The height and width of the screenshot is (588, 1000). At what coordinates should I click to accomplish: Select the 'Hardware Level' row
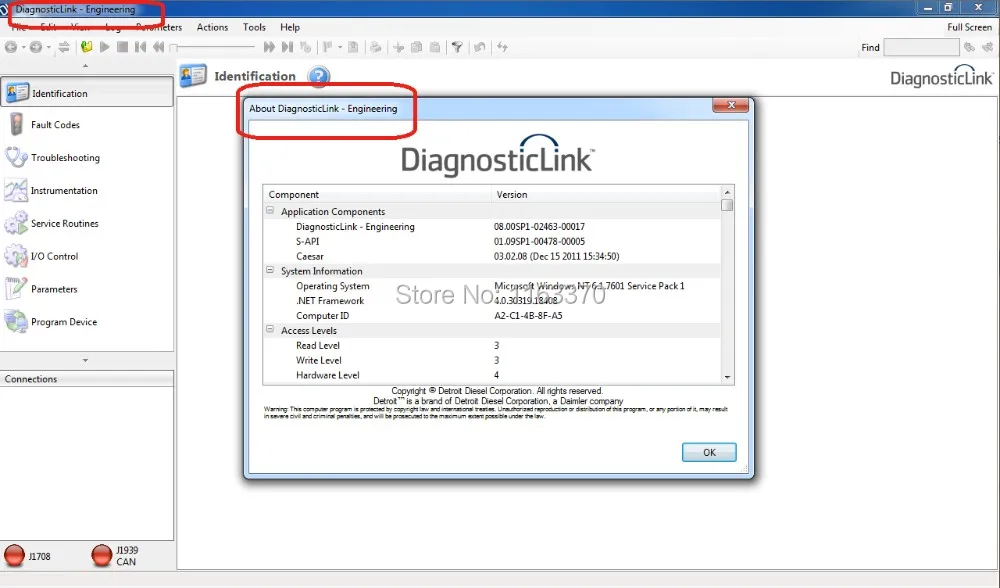[x=492, y=375]
